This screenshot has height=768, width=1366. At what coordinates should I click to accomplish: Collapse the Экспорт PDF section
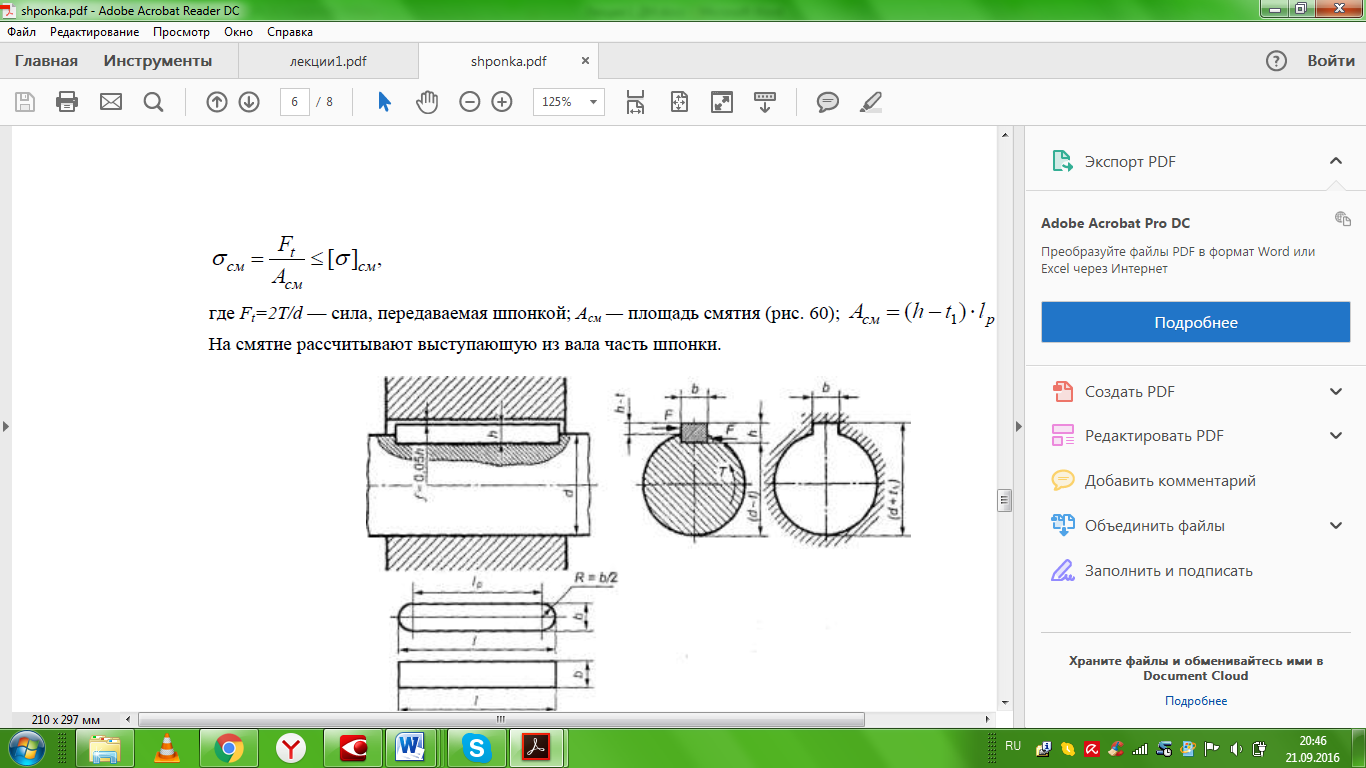(1335, 161)
